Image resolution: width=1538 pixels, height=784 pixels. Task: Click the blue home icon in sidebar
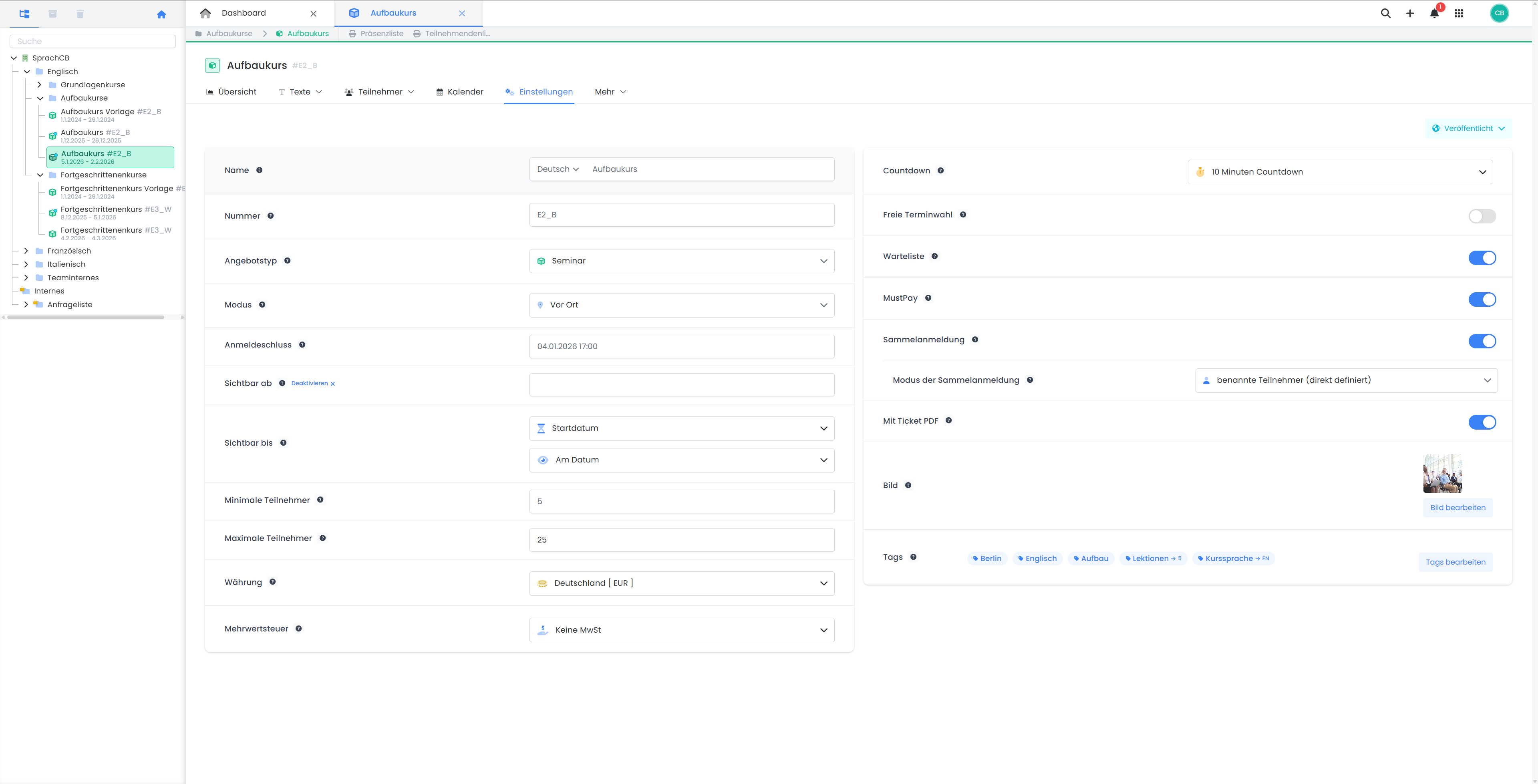[161, 14]
